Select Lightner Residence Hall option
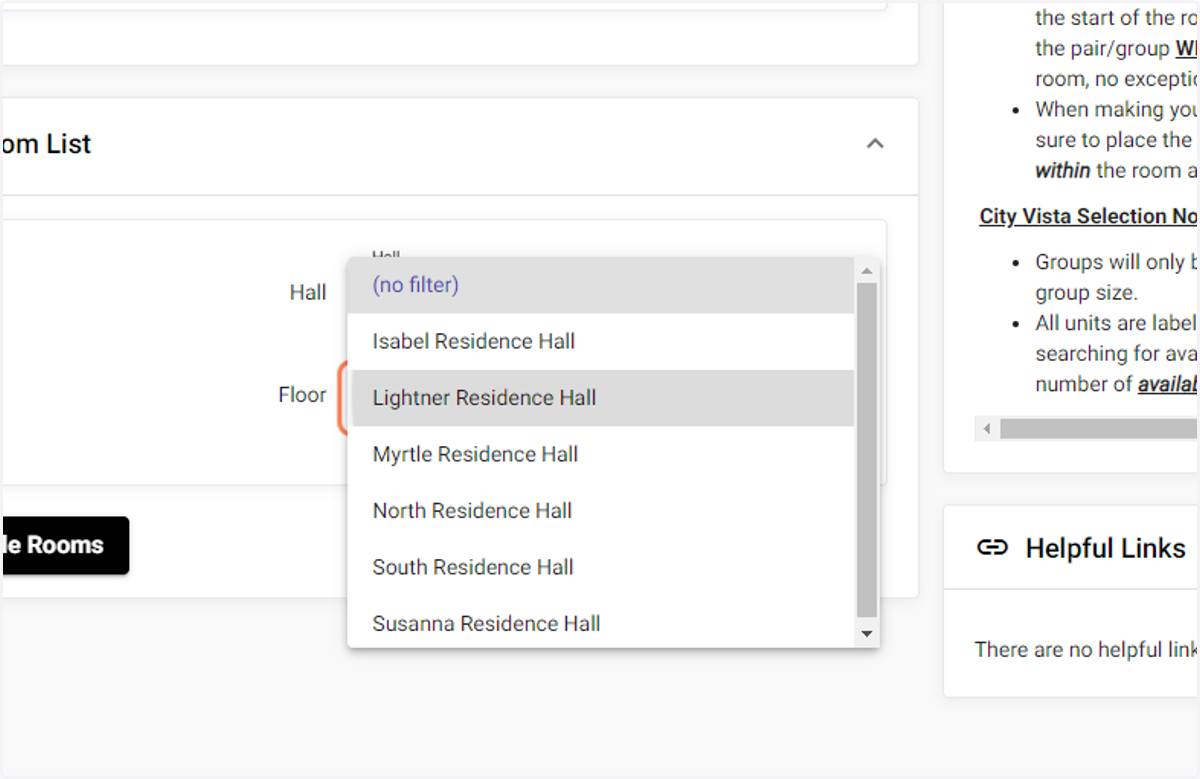The height and width of the screenshot is (779, 1200). 601,398
